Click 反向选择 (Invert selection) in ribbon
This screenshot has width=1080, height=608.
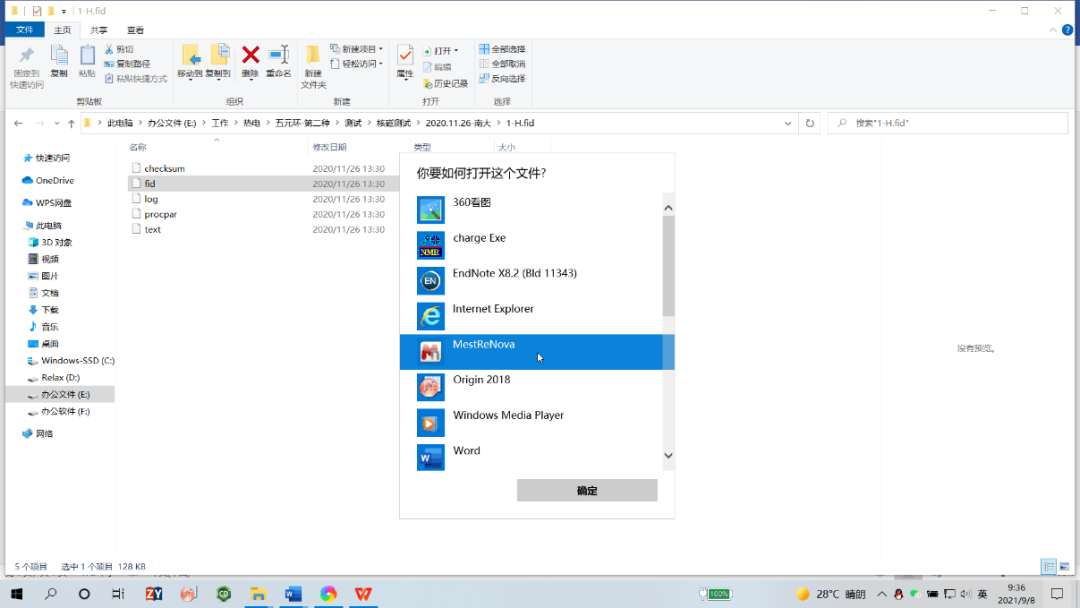[502, 78]
